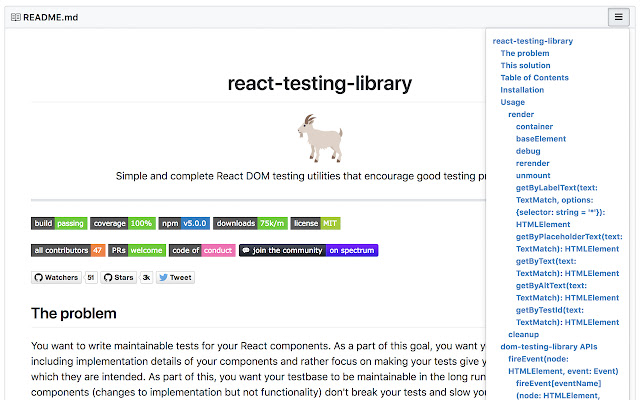640x400 pixels.
Task: Click the goat emoji logo image
Action: pyautogui.click(x=320, y=138)
